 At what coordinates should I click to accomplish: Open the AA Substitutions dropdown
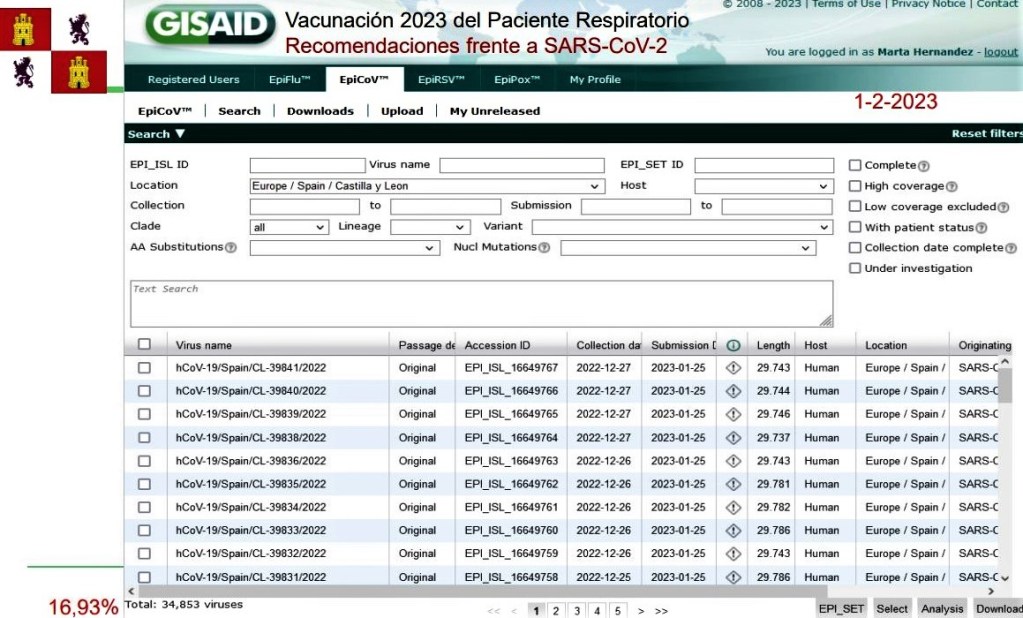tap(344, 248)
